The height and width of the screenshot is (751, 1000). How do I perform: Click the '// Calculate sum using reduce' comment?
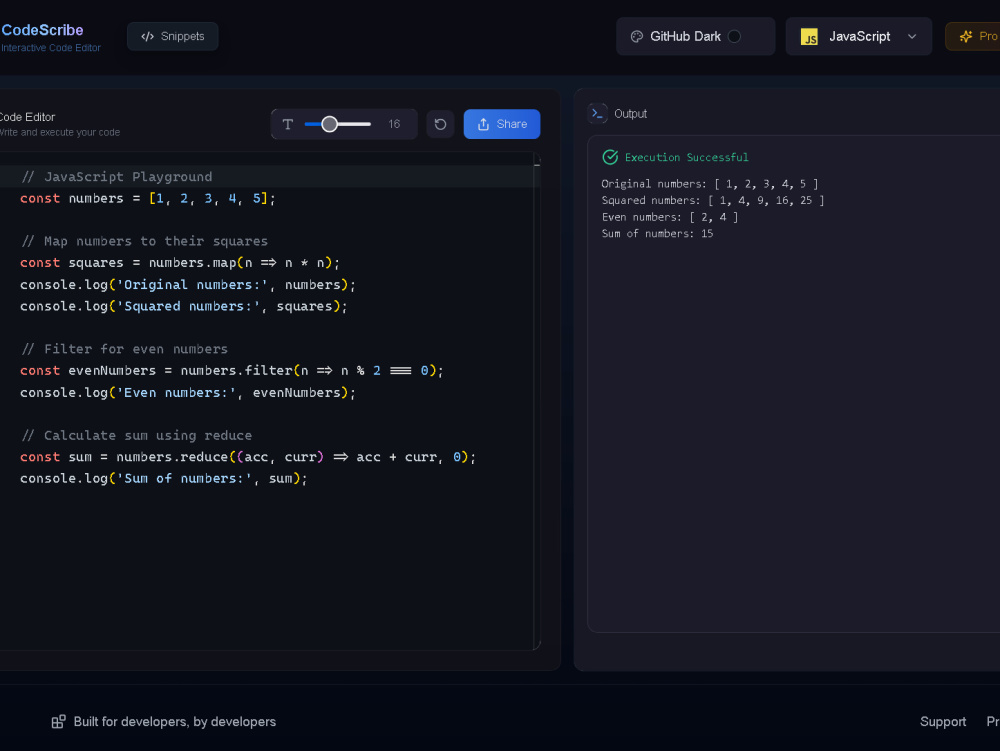point(136,435)
